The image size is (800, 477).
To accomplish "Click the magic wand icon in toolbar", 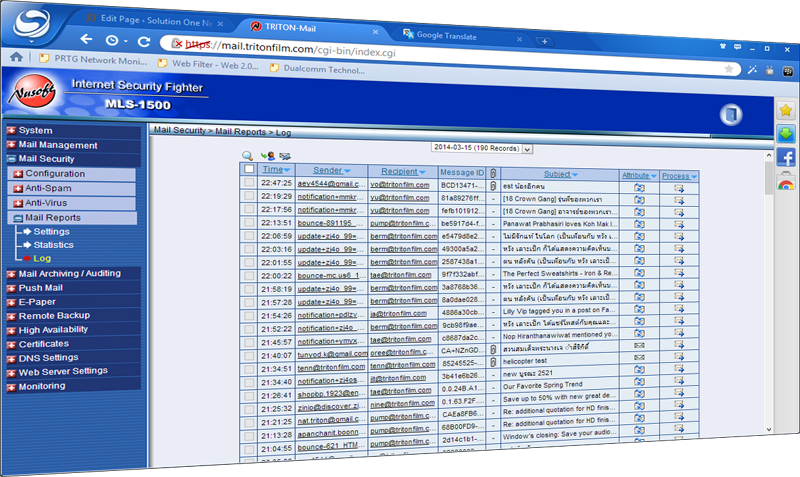I will point(752,70).
